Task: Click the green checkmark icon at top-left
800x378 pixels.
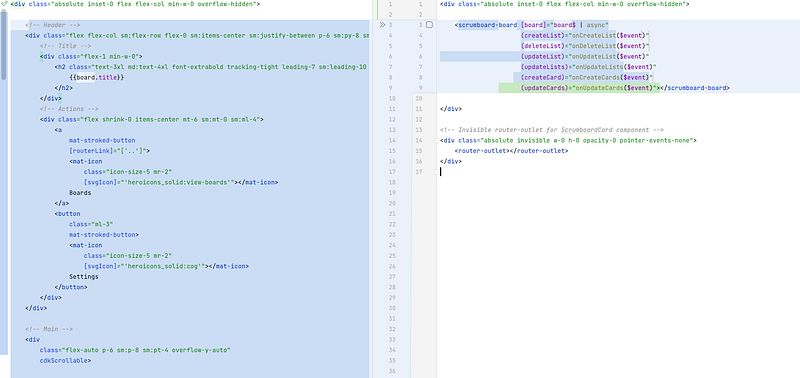Action: (5, 4)
